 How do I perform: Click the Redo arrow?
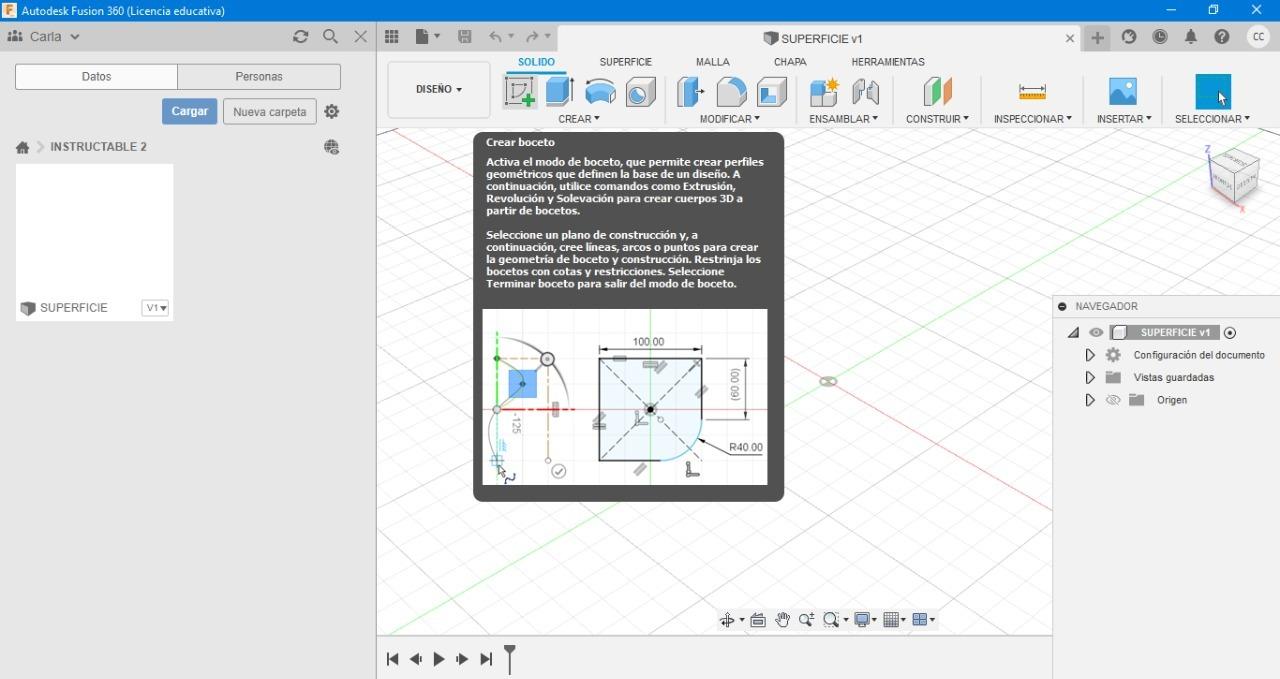point(533,37)
